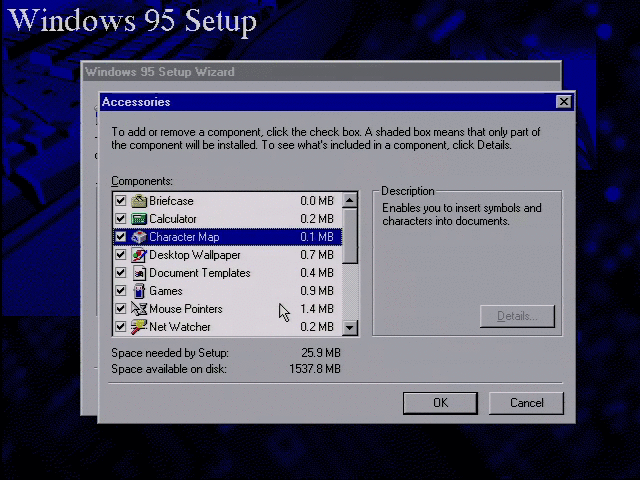Select the Games row label
The image size is (640, 480).
[x=166, y=291]
